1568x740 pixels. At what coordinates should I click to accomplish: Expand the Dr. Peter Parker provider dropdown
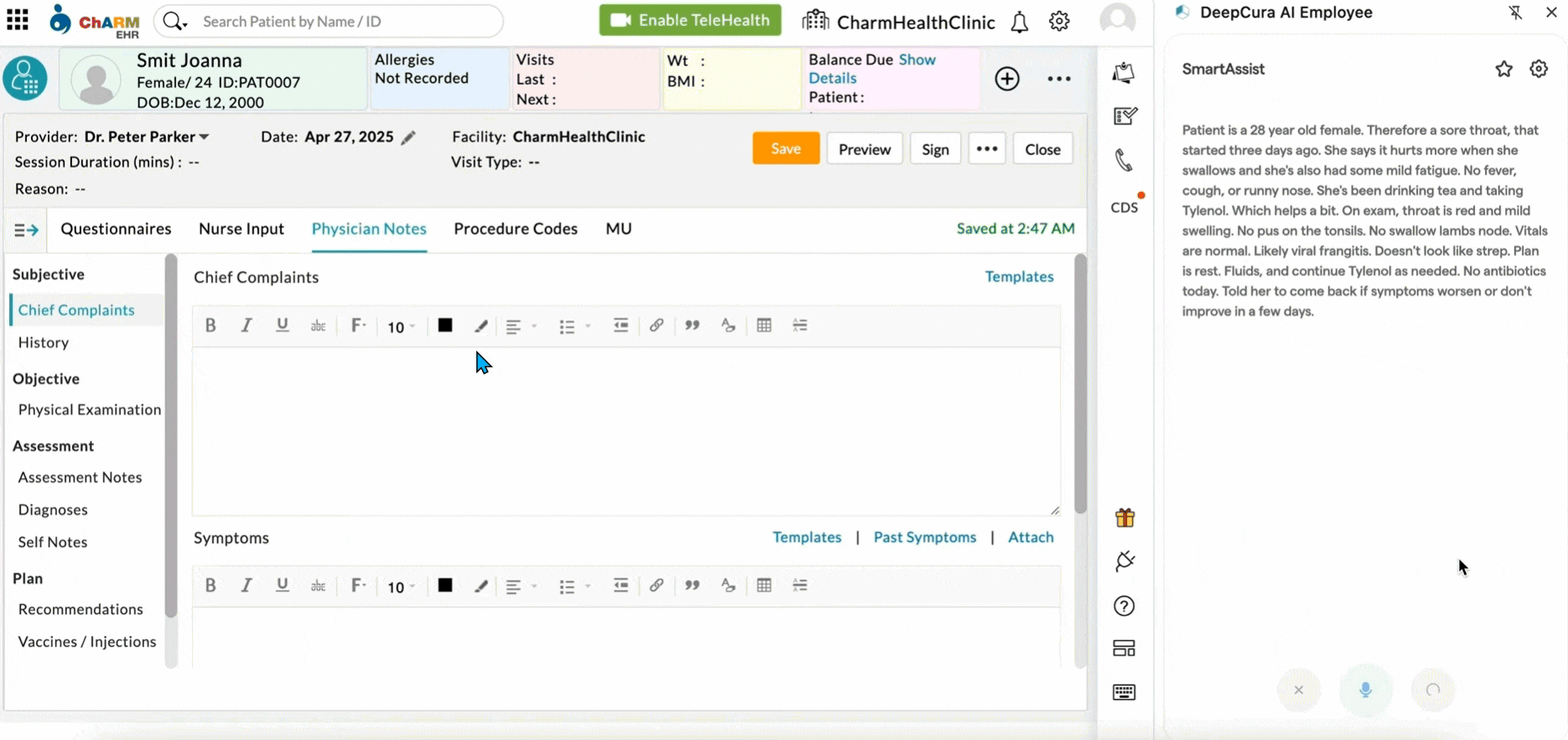click(x=204, y=137)
